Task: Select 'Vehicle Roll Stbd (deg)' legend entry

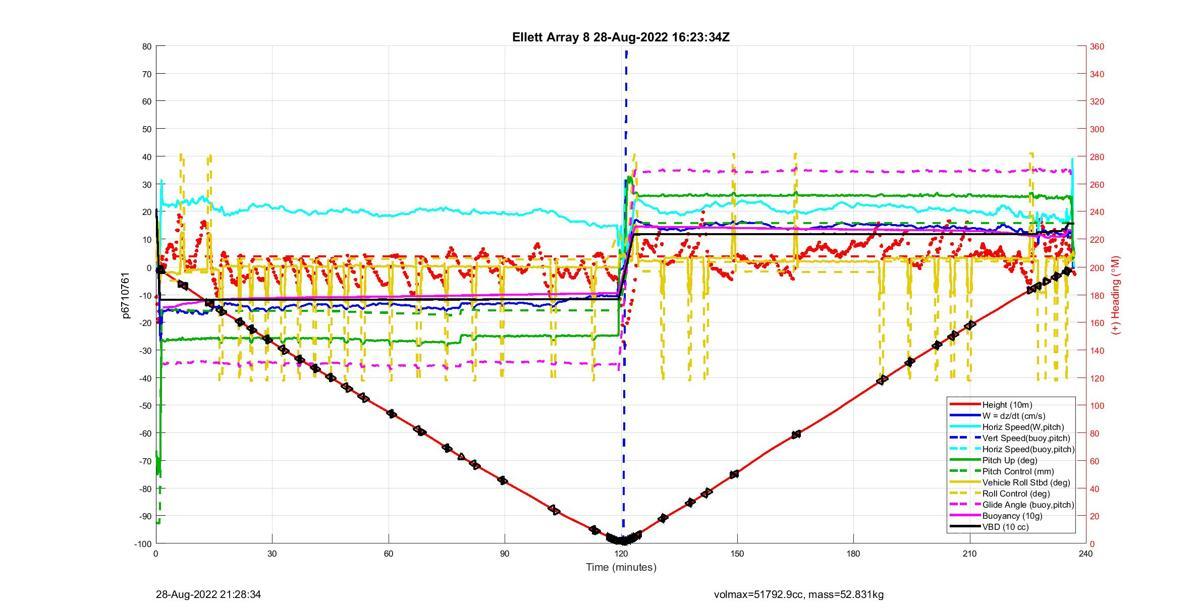Action: 1027,482
